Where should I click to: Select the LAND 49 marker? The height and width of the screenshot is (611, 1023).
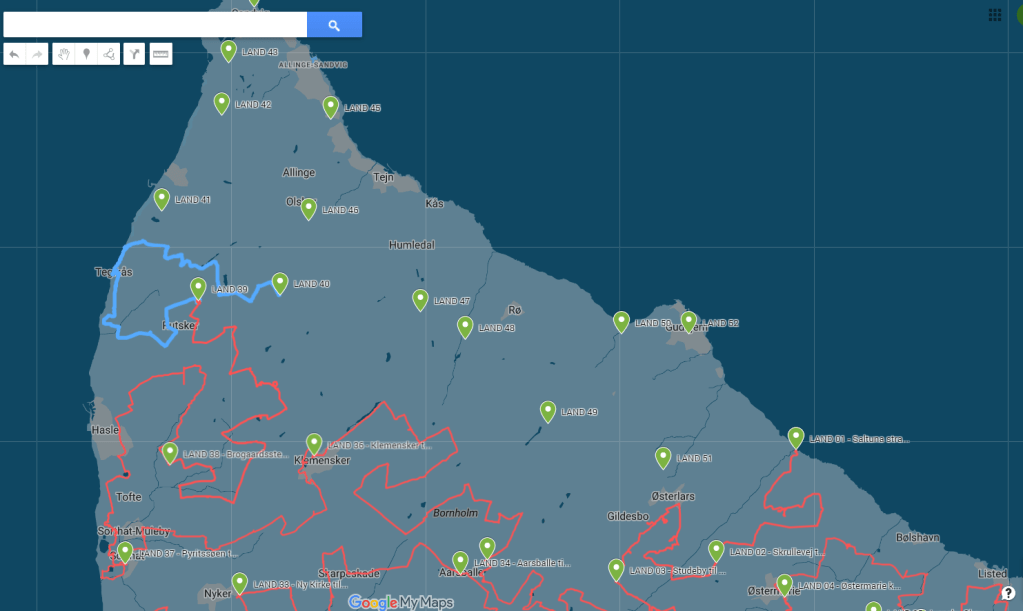pyautogui.click(x=548, y=410)
